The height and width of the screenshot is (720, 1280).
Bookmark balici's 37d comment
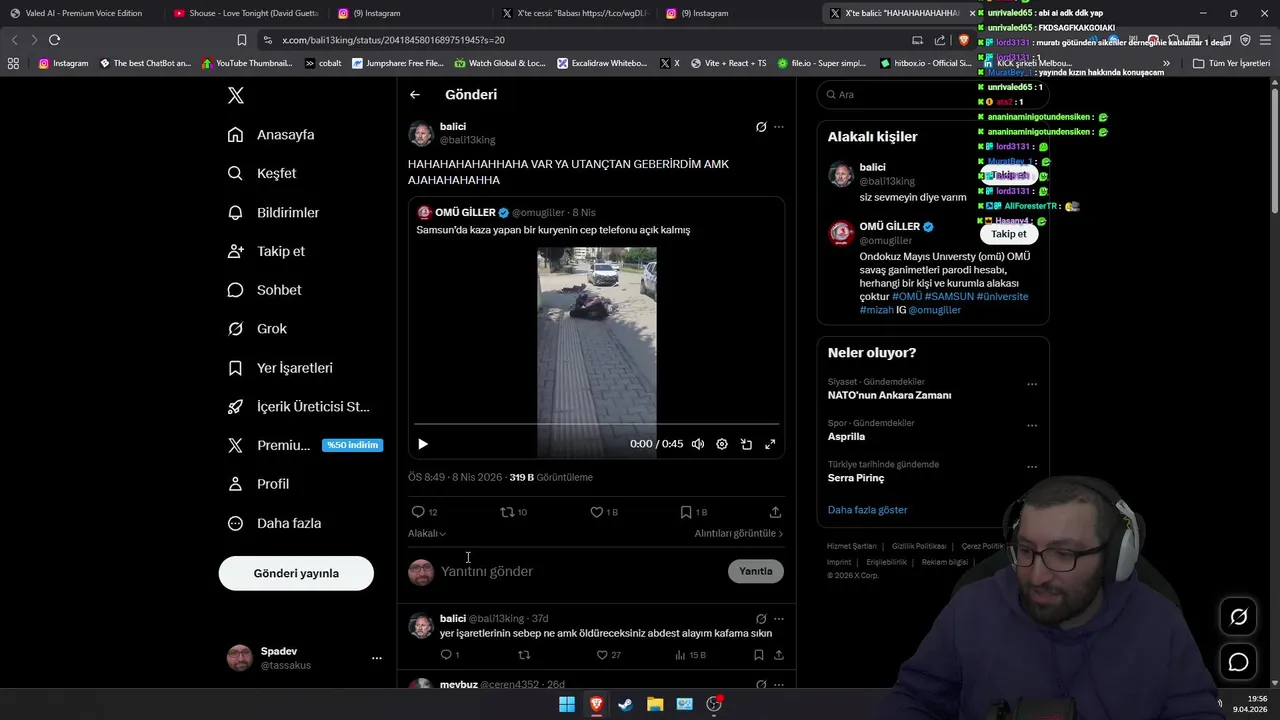[758, 655]
